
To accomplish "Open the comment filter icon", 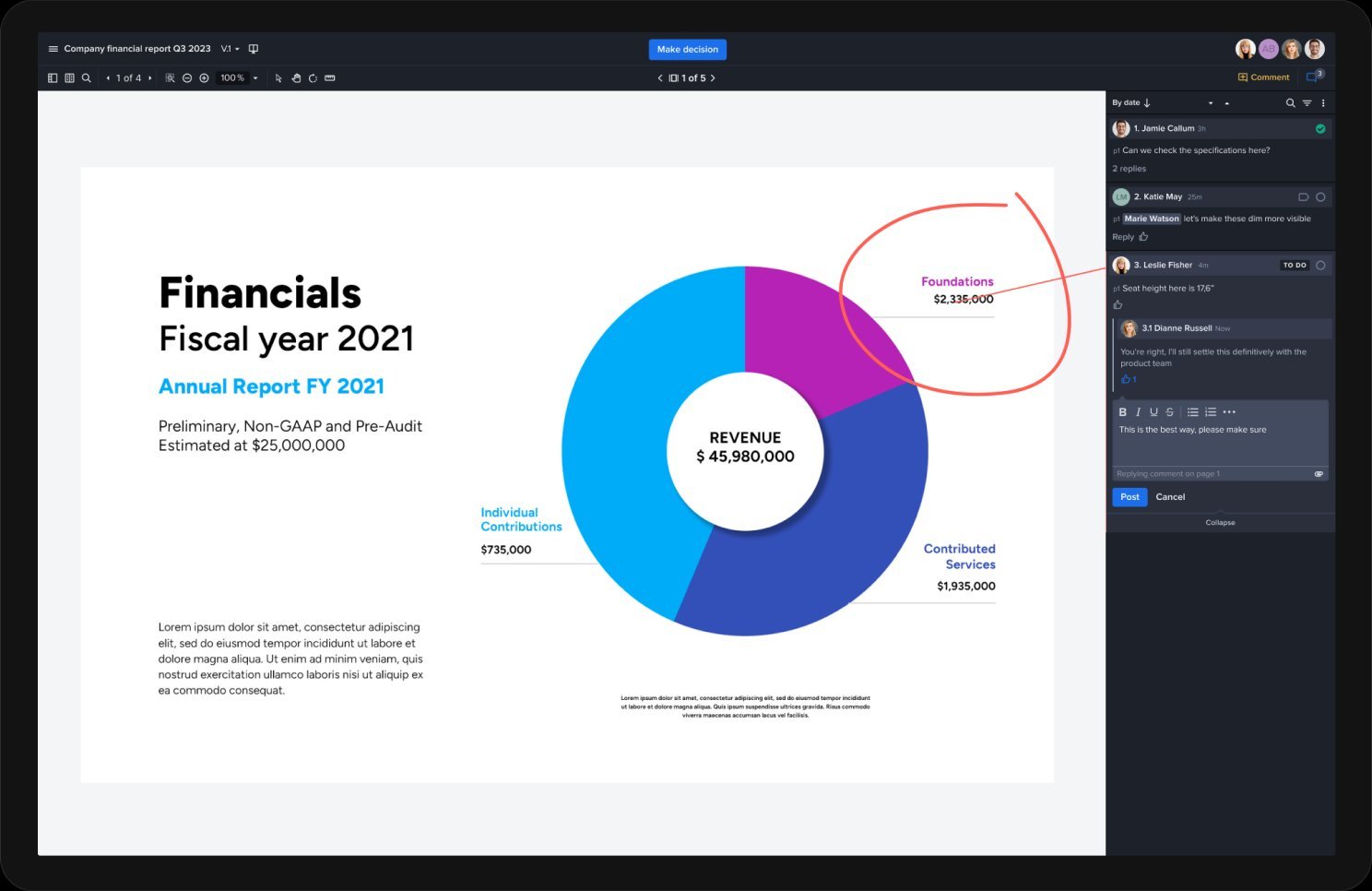I will point(1307,103).
